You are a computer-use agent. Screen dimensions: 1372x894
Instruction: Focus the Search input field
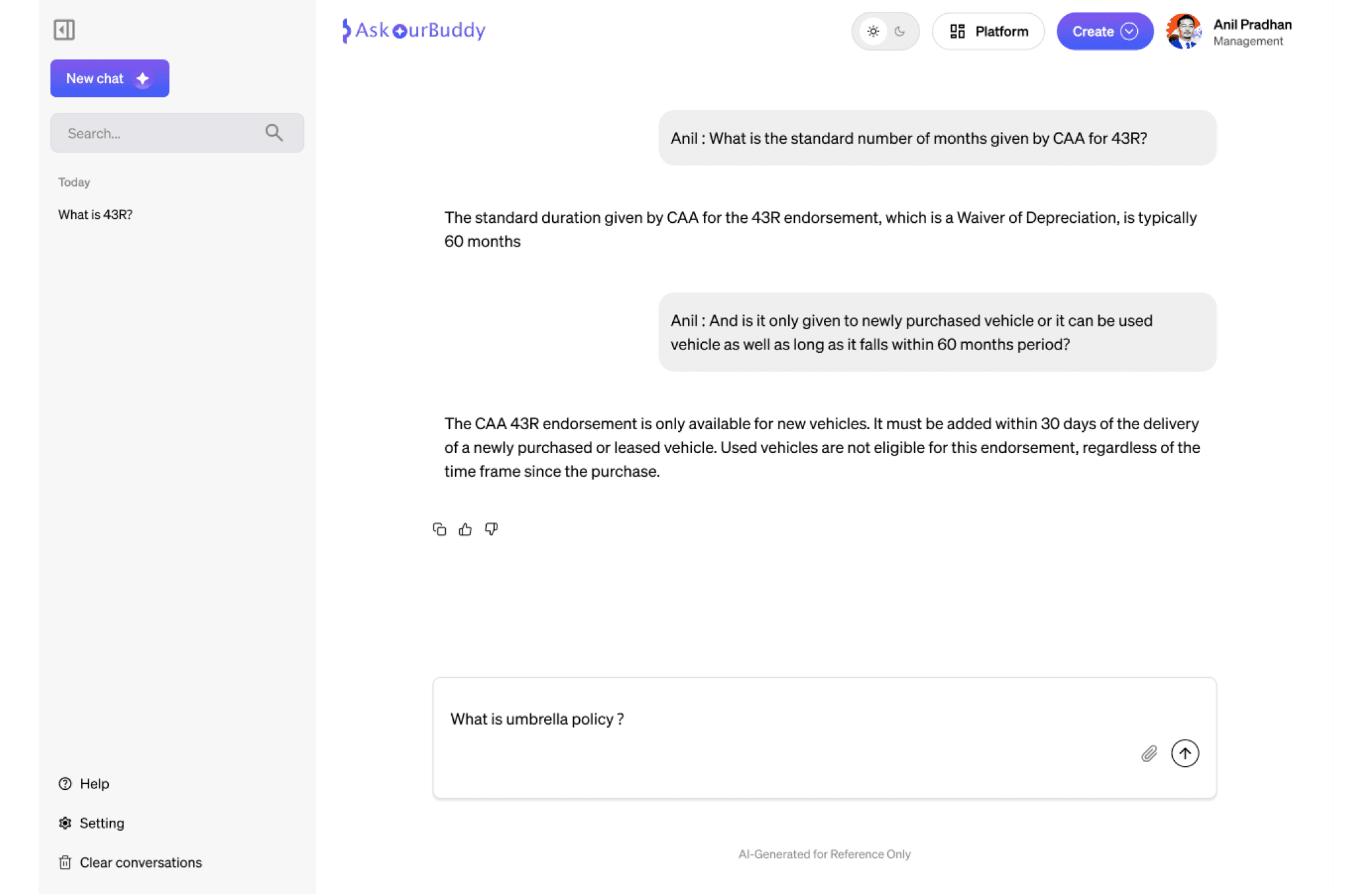click(x=158, y=133)
